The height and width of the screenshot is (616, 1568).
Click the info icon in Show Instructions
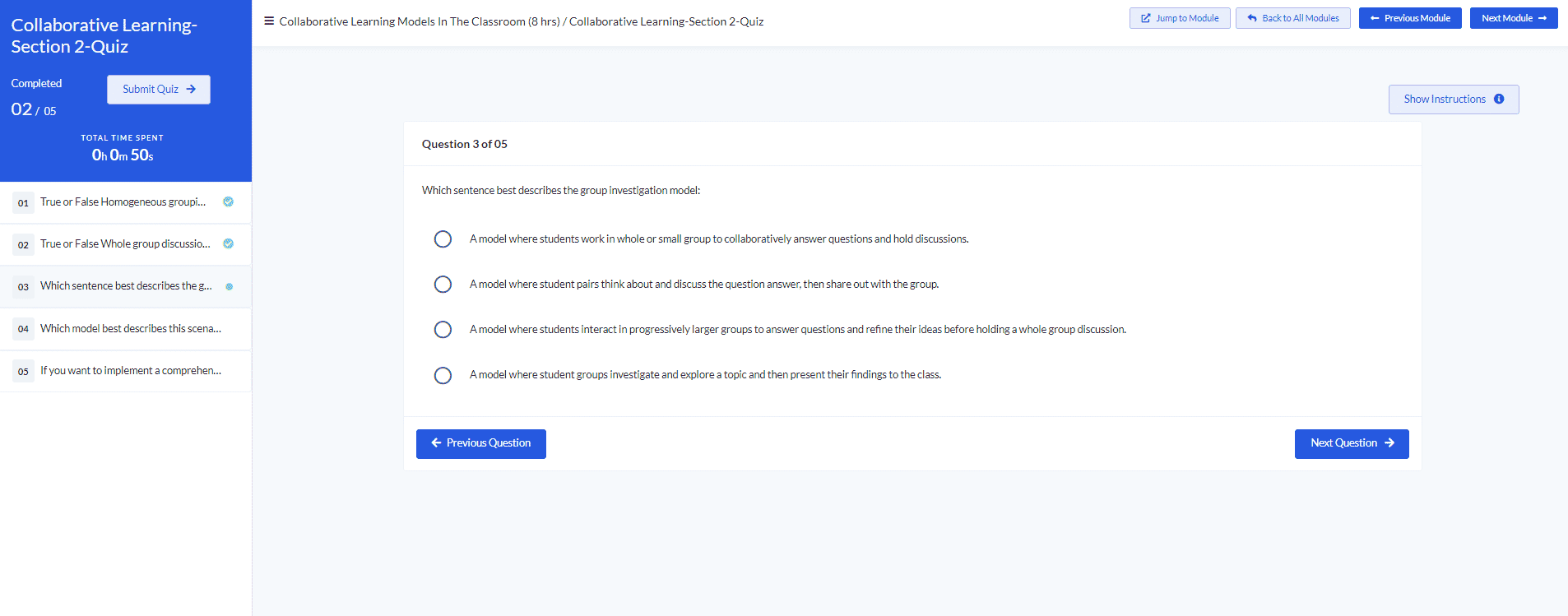coord(1499,99)
